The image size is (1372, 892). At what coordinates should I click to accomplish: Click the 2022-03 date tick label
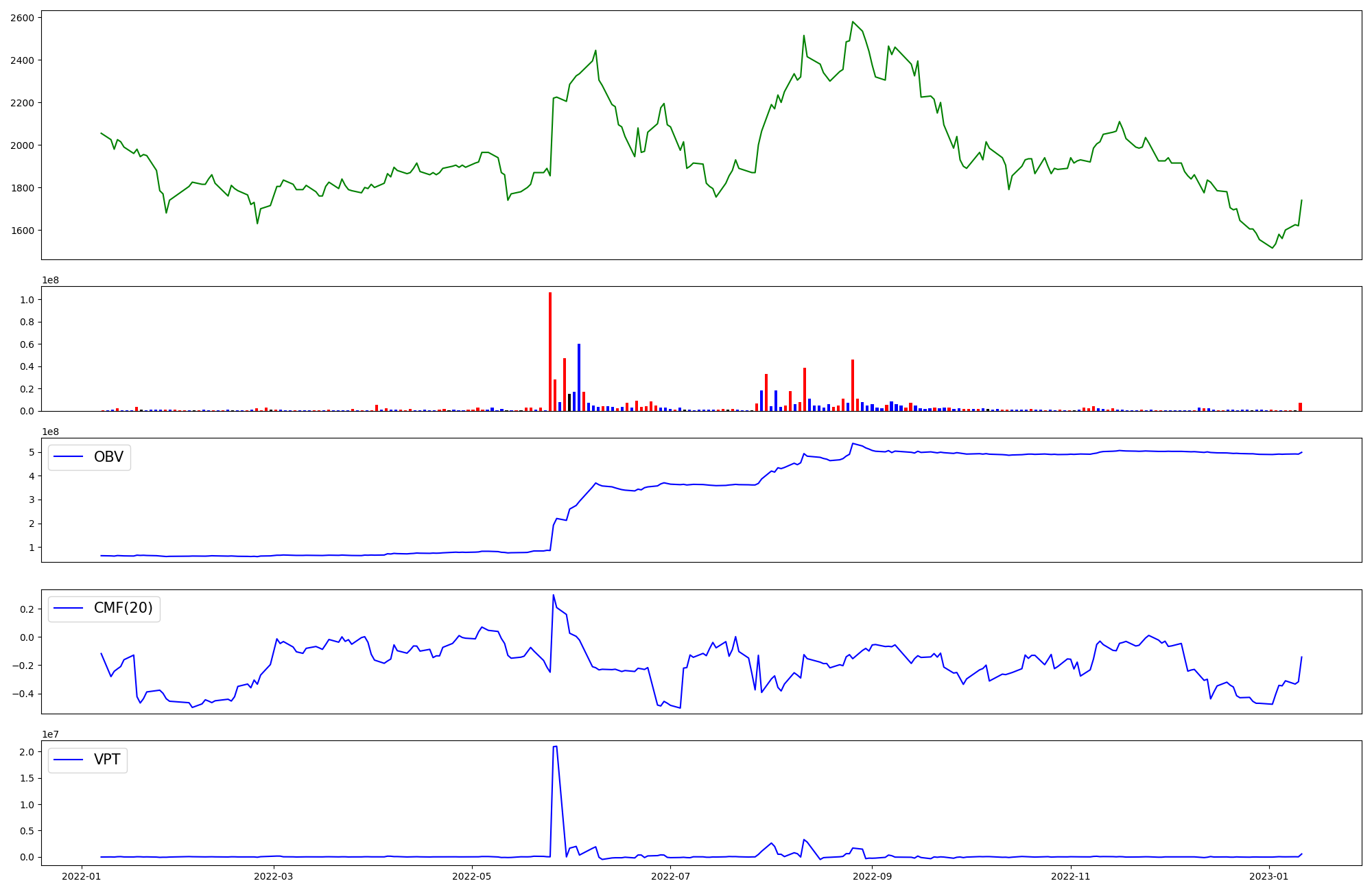point(273,876)
